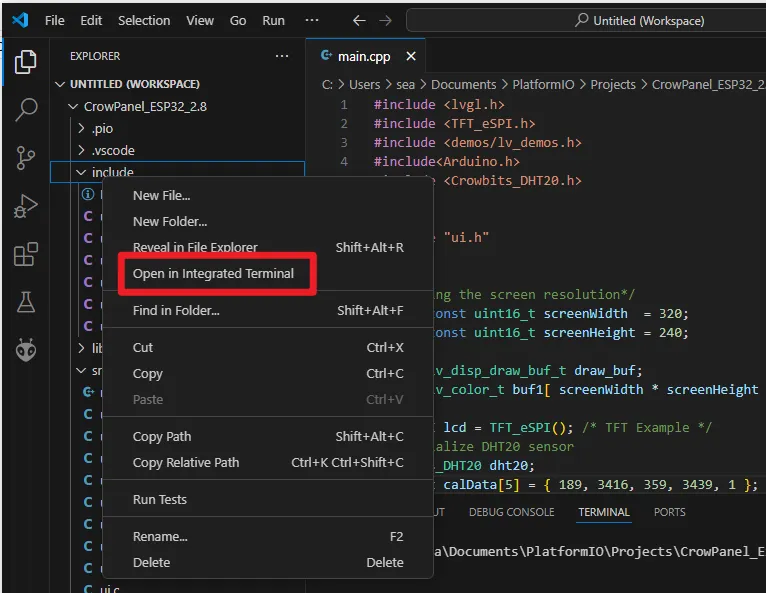Close the main.cpp editor tab
This screenshot has width=766, height=593.
(x=410, y=57)
